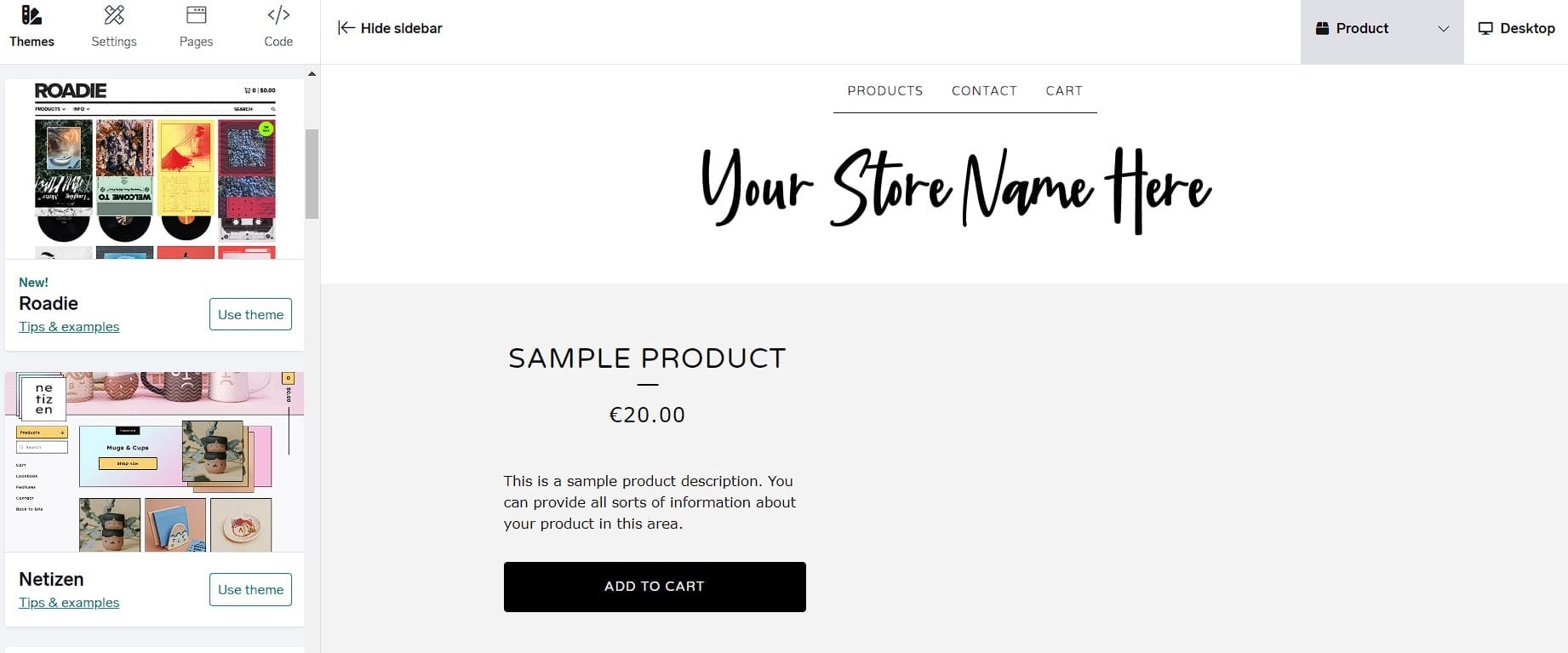Click Use theme for Netizen

(250, 589)
